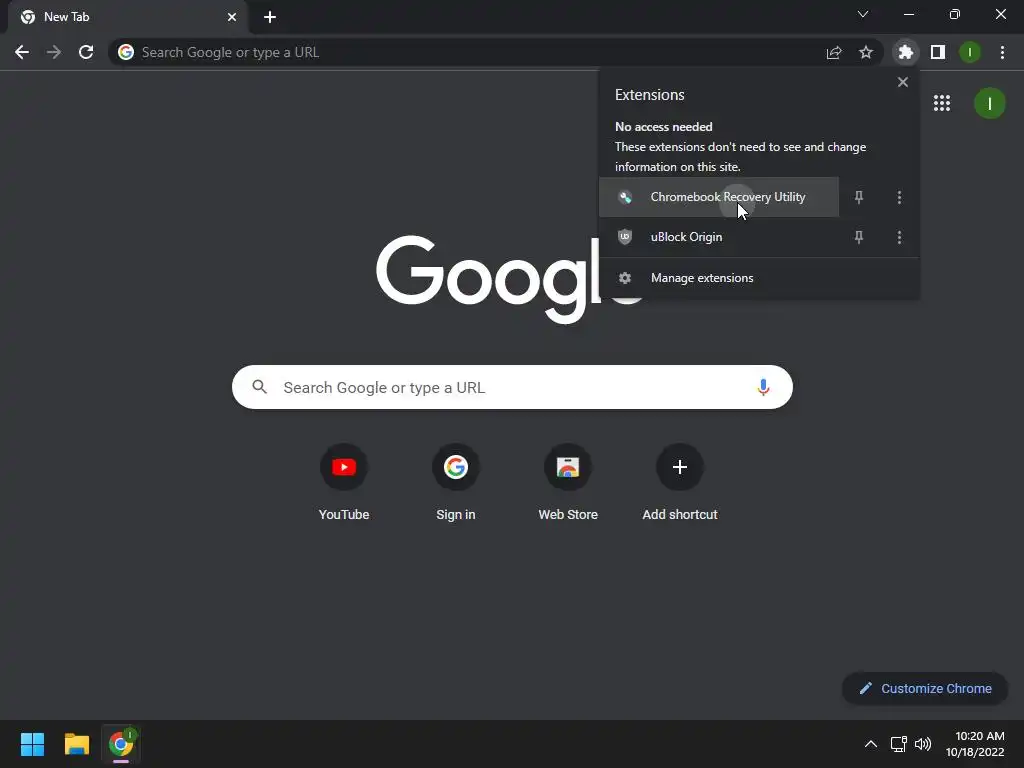1024x768 pixels.
Task: Open the side panel icon
Action: 938,52
